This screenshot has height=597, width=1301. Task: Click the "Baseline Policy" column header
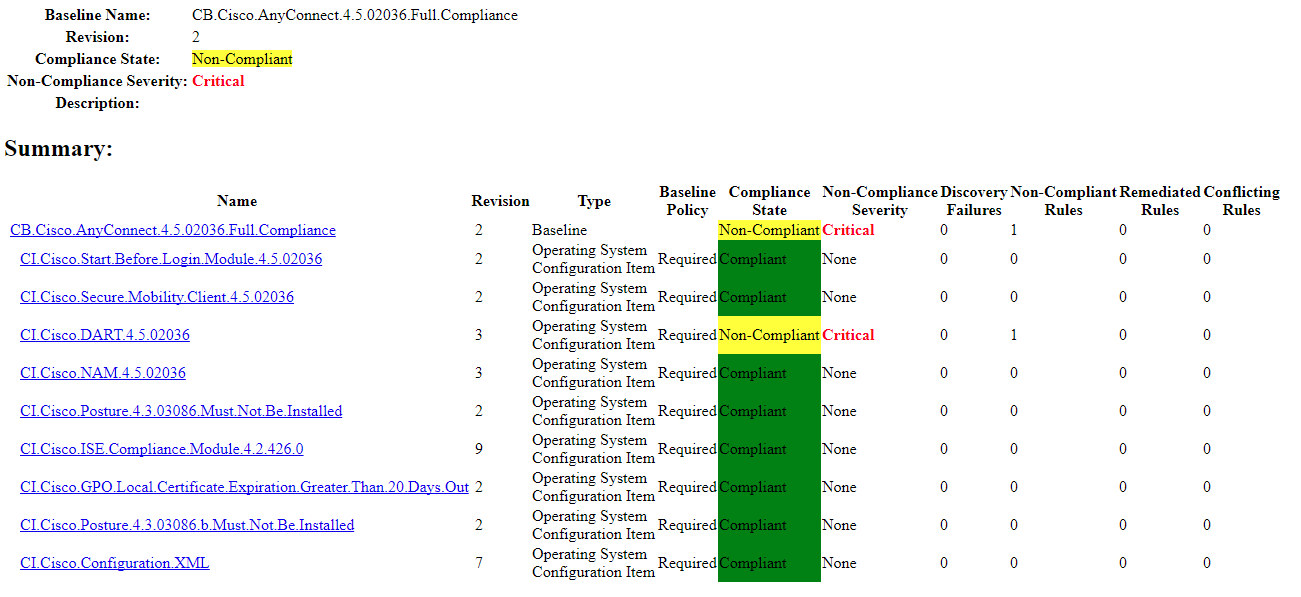(x=688, y=201)
